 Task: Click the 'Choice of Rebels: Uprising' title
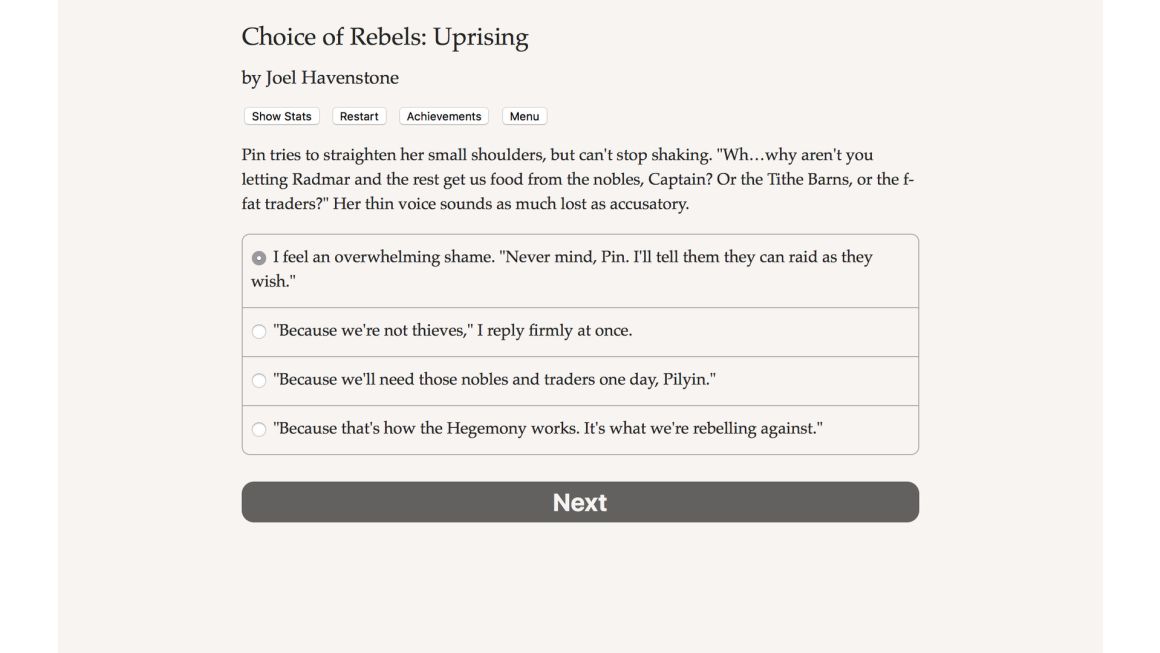tap(385, 37)
